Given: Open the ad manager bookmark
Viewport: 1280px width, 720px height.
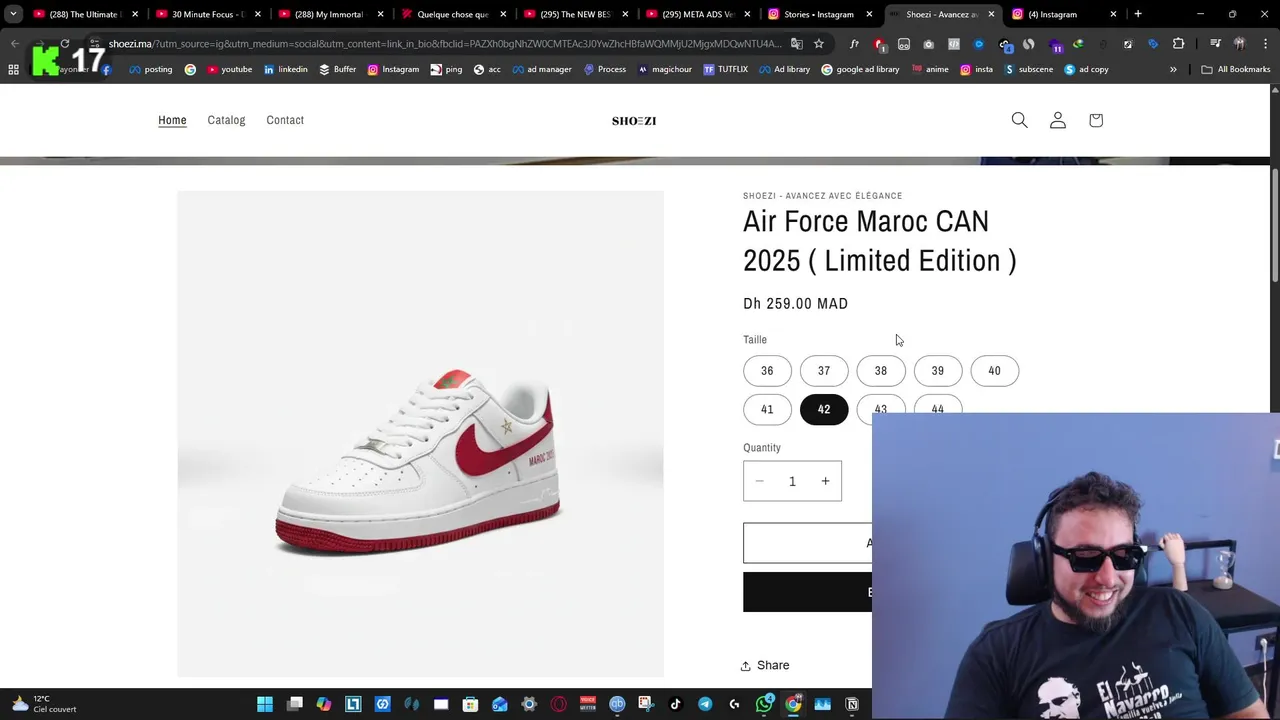Looking at the screenshot, I should (x=541, y=69).
